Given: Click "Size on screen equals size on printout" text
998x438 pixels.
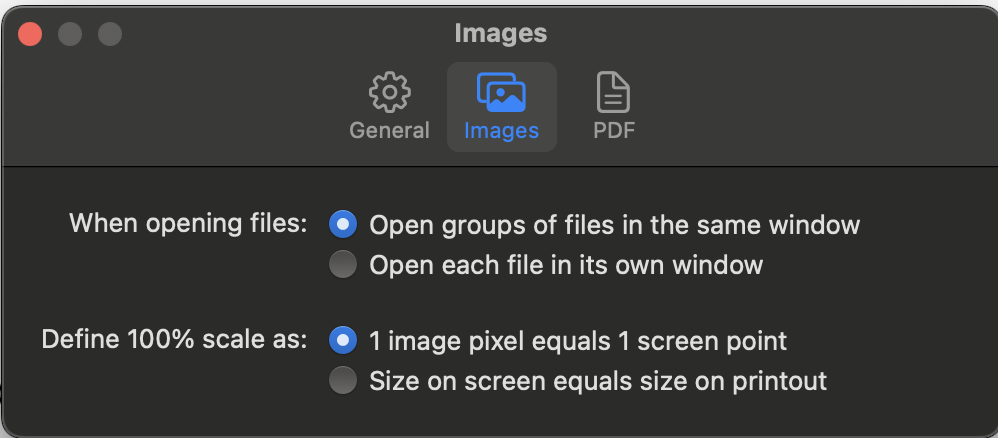Looking at the screenshot, I should pyautogui.click(x=598, y=381).
